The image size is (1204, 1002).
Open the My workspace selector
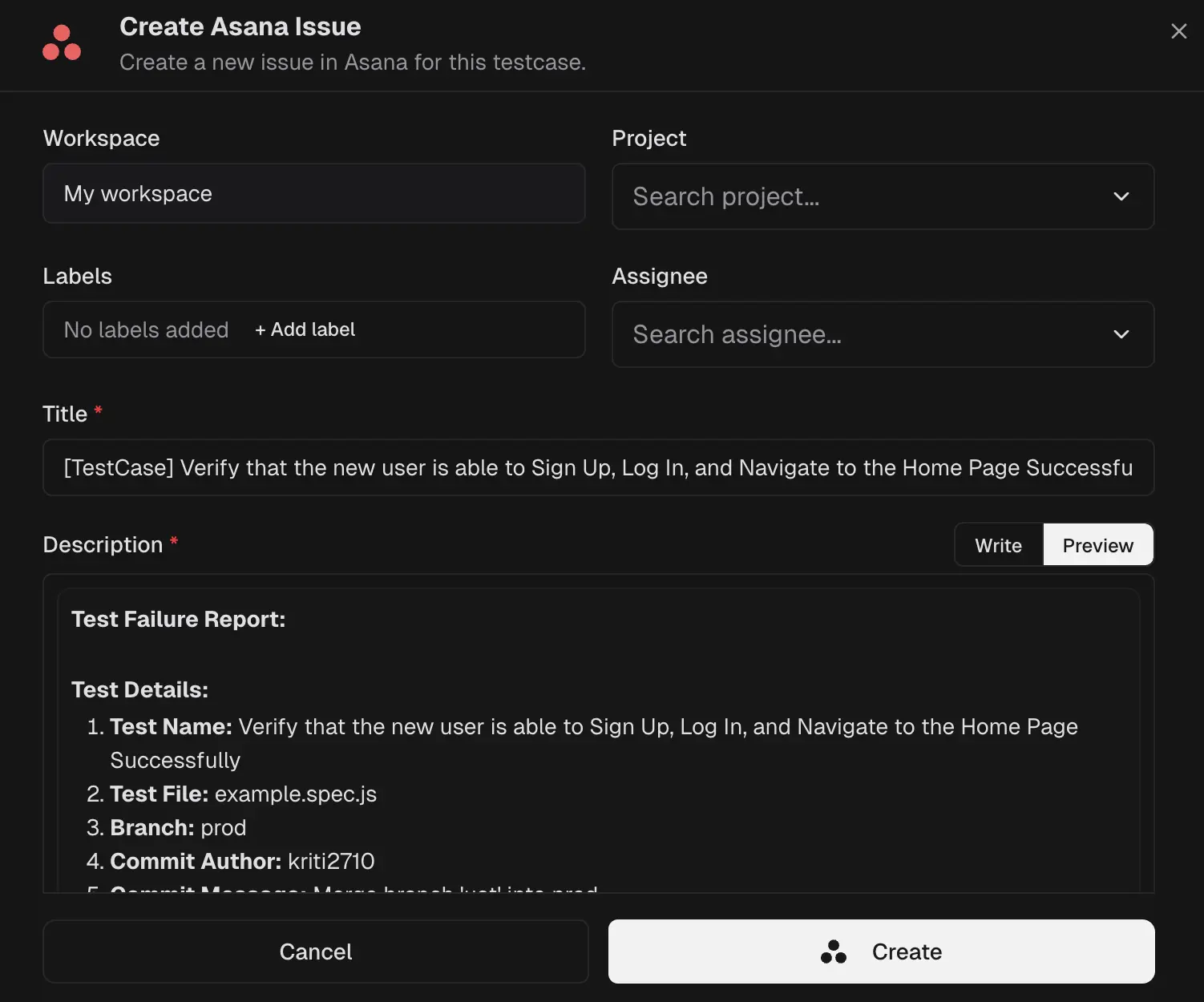pyautogui.click(x=313, y=193)
